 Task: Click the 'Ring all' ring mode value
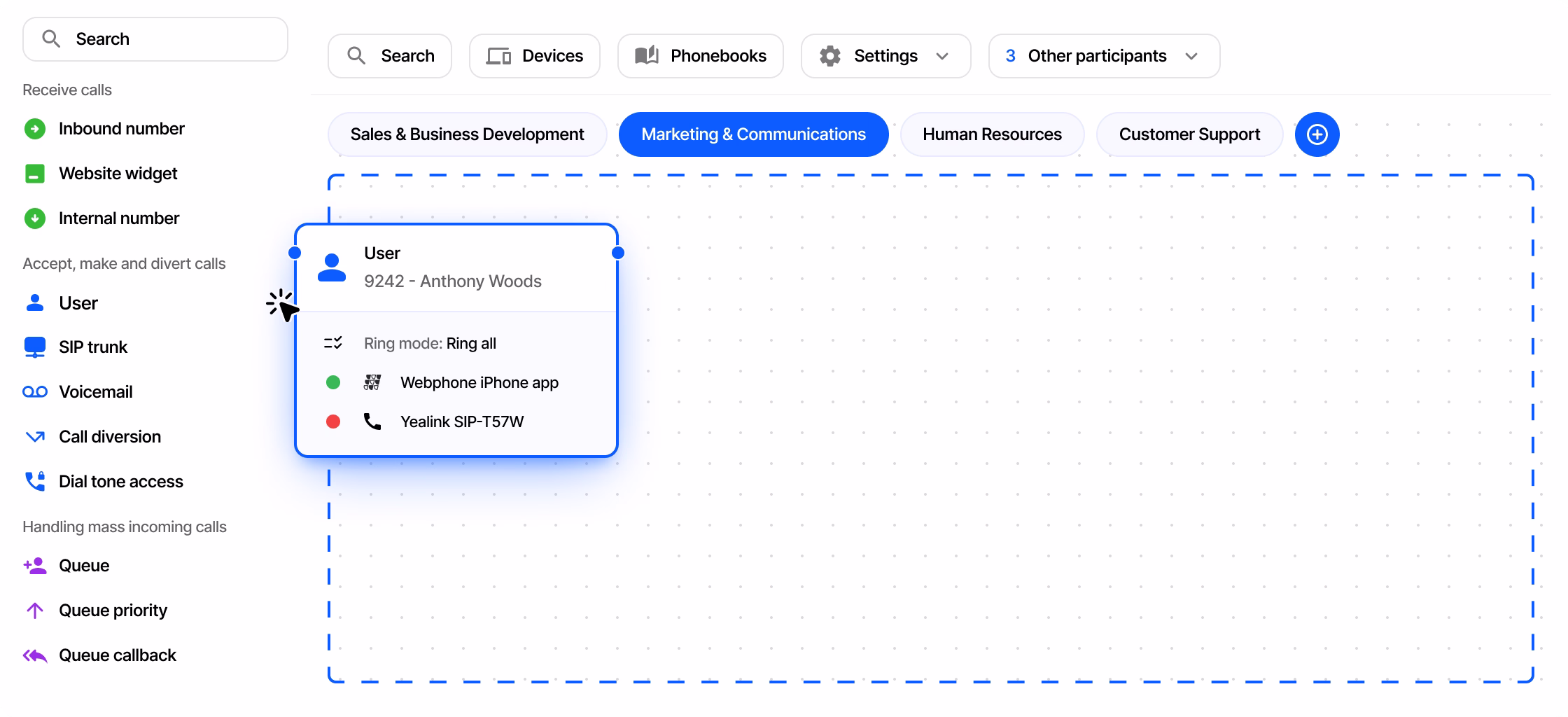[x=471, y=343]
